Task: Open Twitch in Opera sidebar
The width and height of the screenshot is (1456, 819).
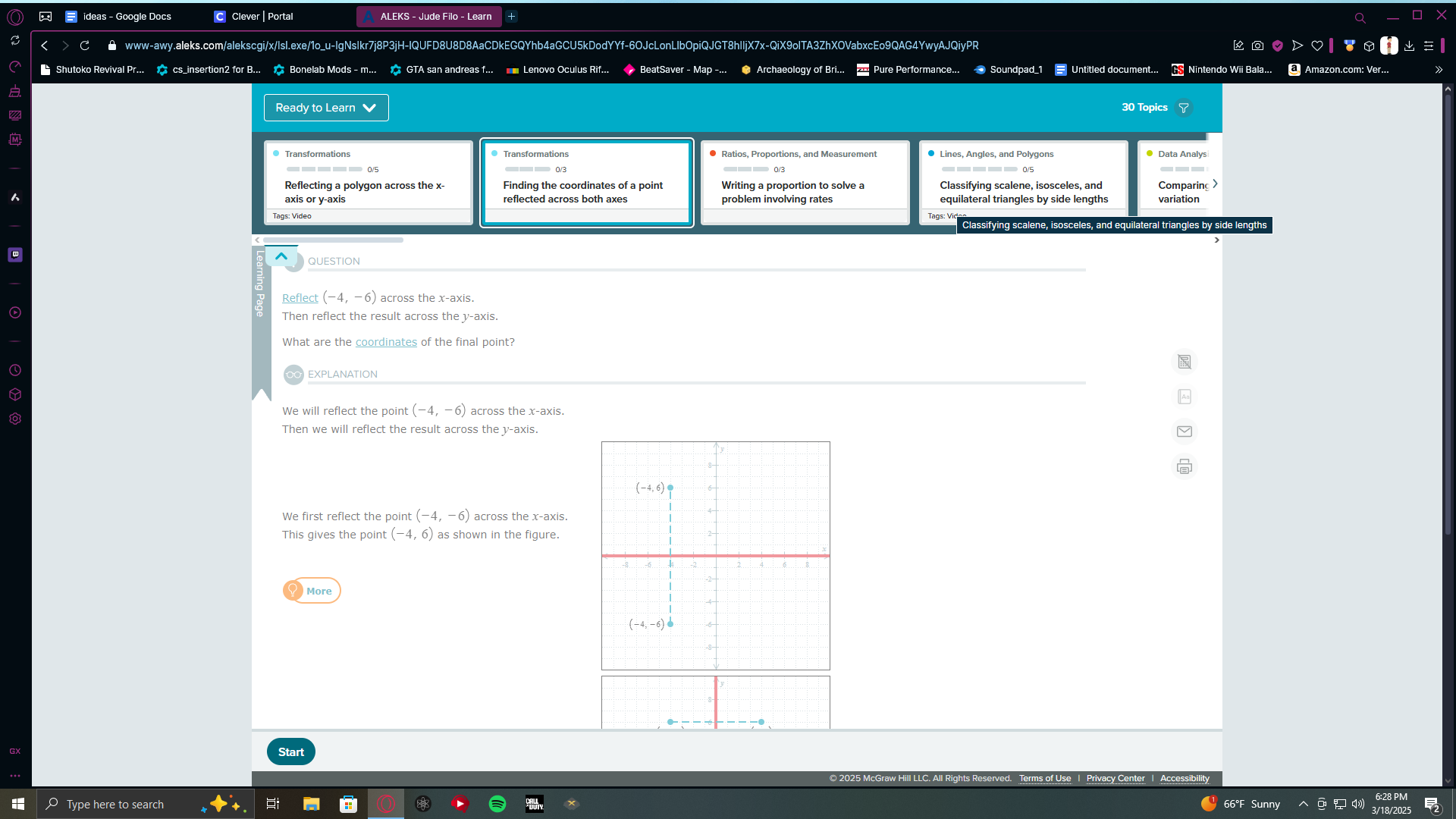Action: 15,255
